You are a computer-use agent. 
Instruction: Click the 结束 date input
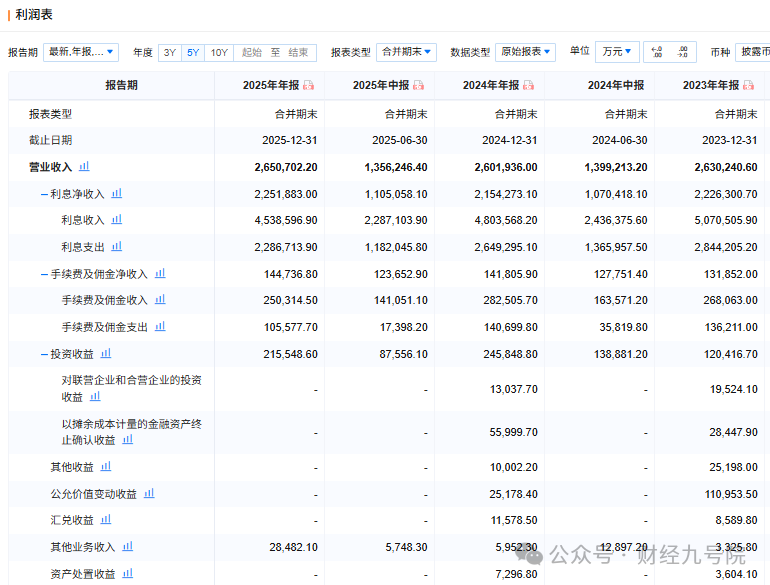[298, 53]
